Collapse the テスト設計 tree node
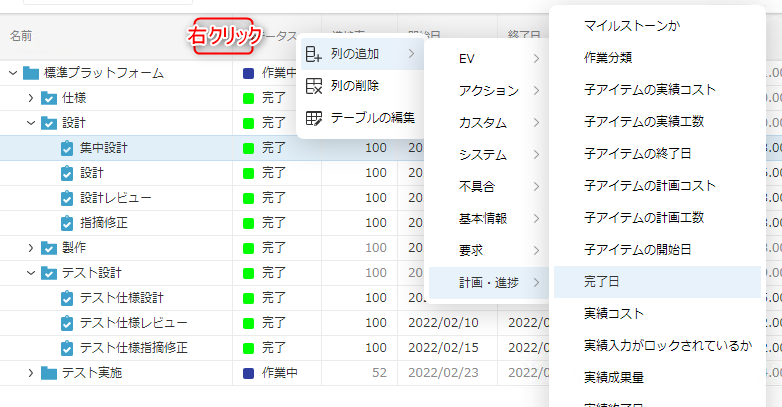782x407 pixels. tap(31, 273)
